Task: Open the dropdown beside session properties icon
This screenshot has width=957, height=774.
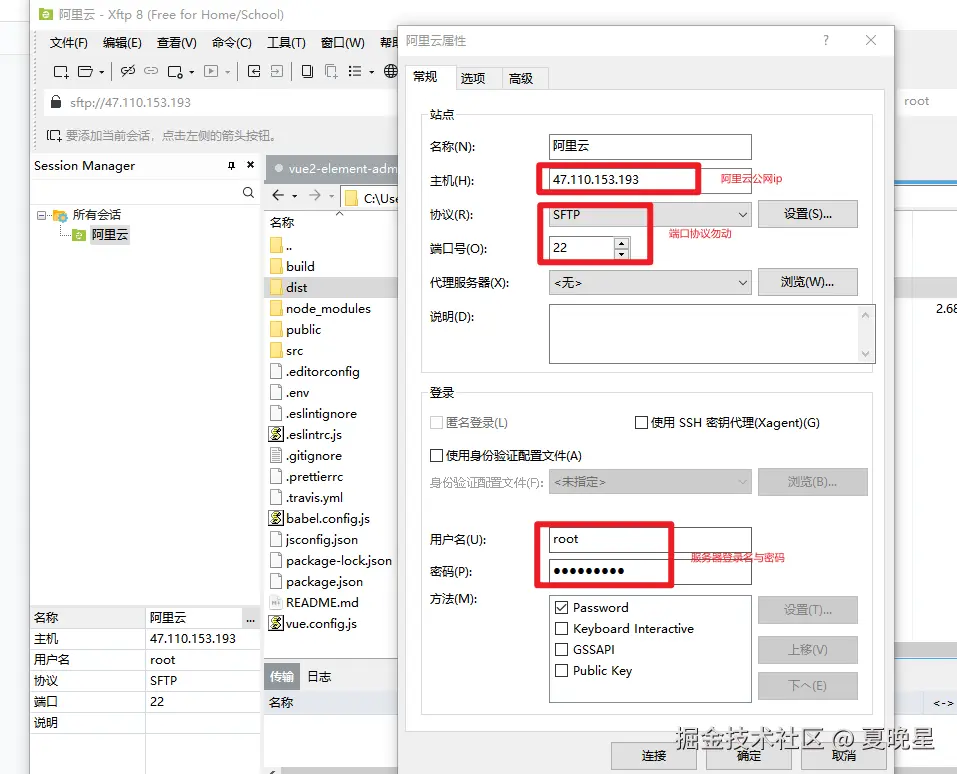Action: pyautogui.click(x=192, y=72)
